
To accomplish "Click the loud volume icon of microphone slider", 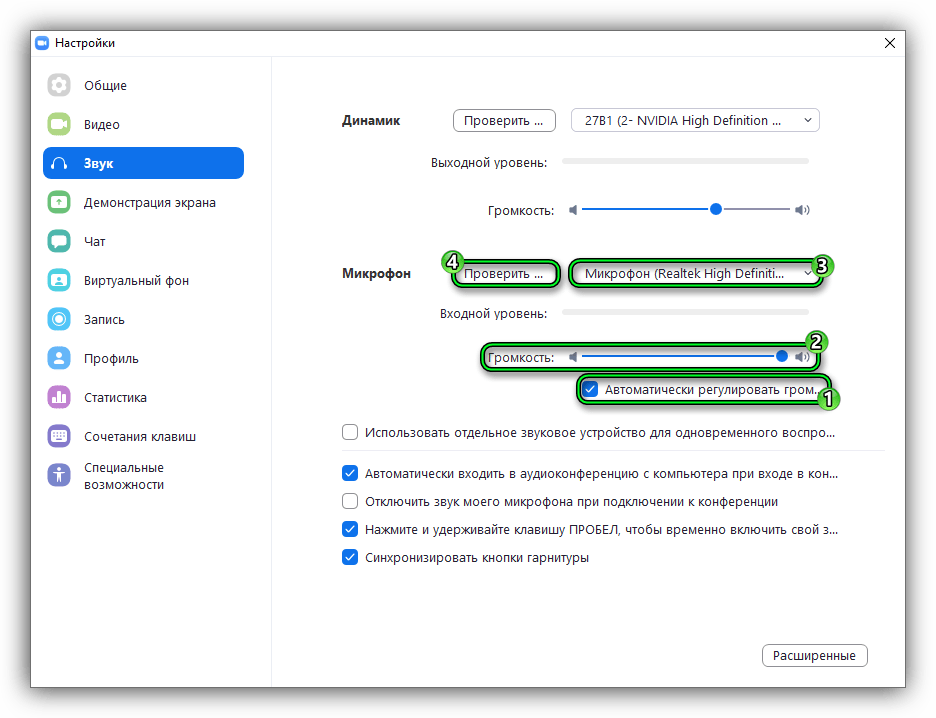I will point(802,357).
